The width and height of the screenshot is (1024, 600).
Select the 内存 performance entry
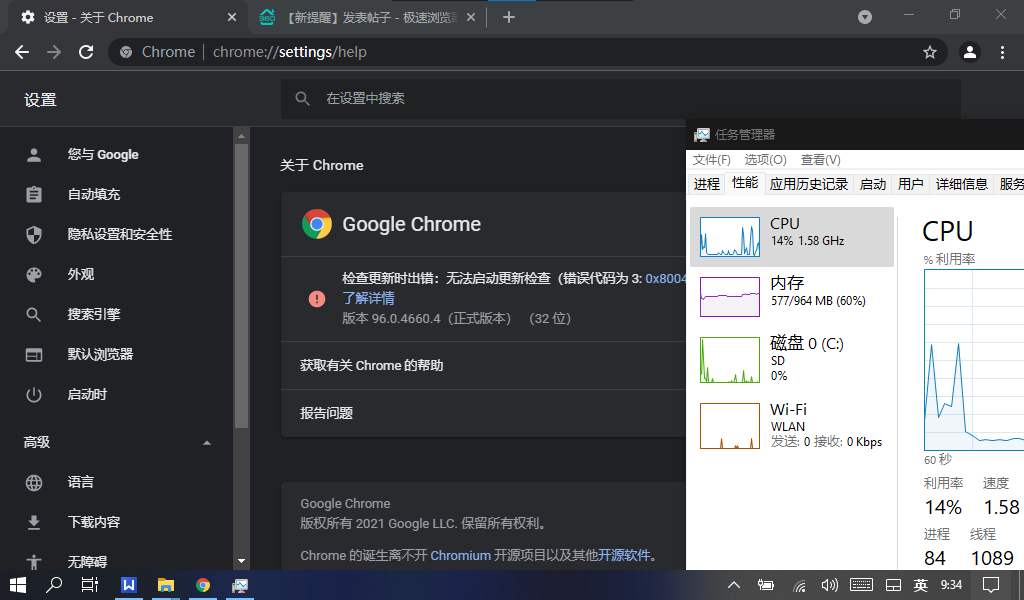coord(792,297)
